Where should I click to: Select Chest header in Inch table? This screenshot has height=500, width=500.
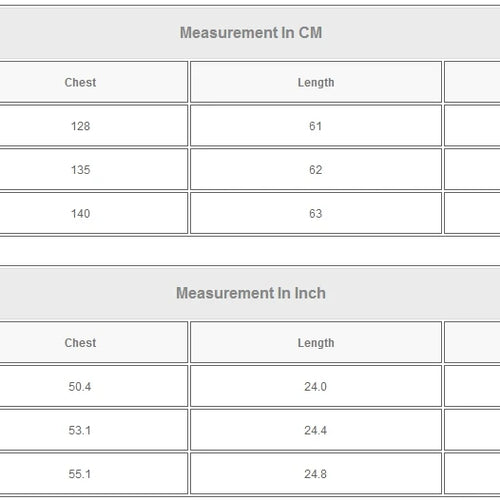pyautogui.click(x=80, y=343)
